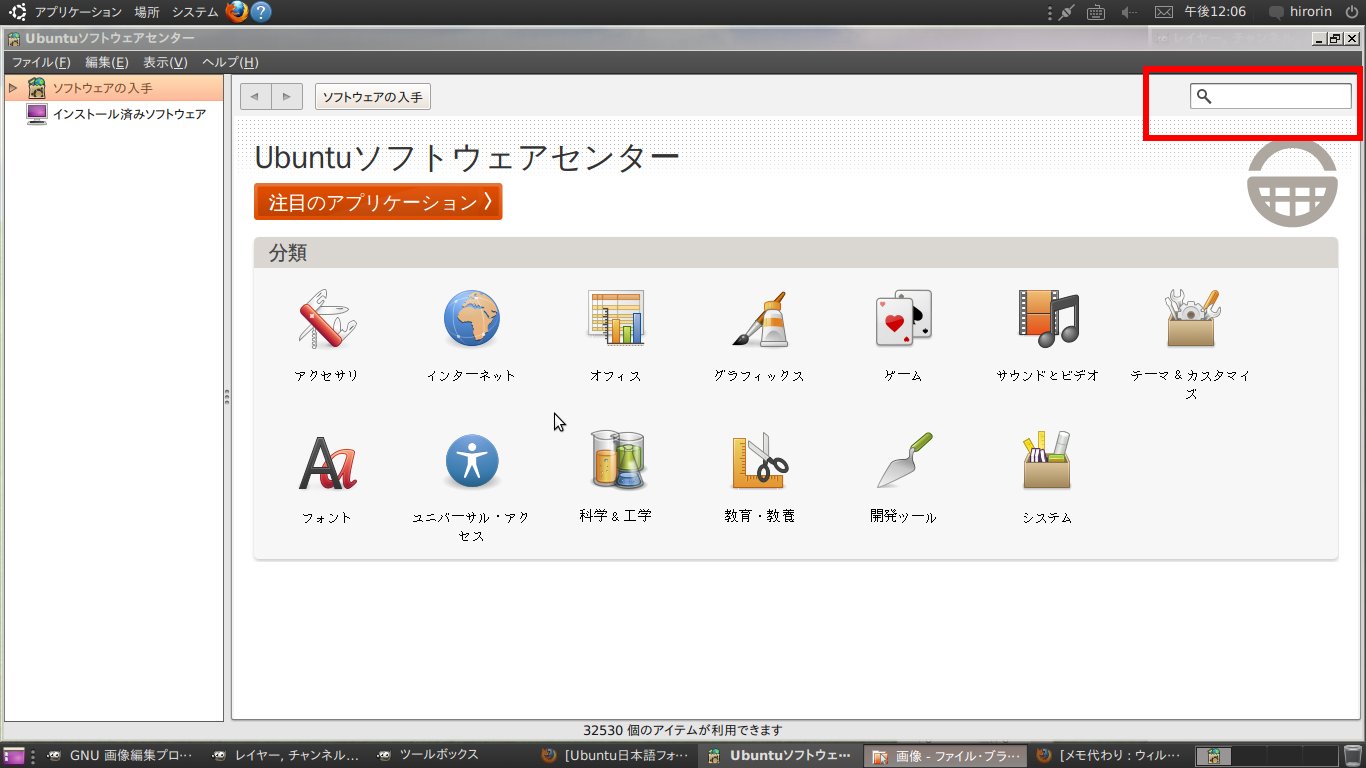Click the trash icon in bottom panel
This screenshot has height=768, width=1366.
[x=1352, y=756]
